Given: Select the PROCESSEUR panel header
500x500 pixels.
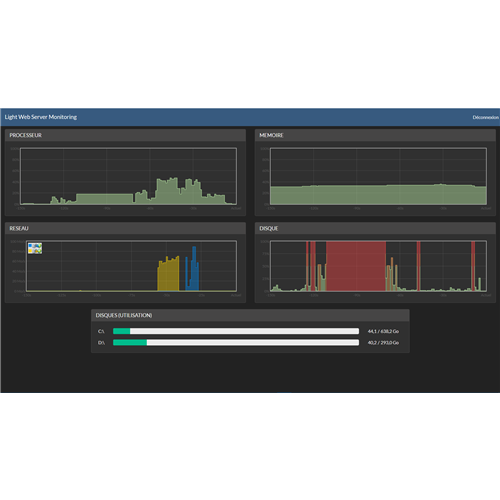Looking at the screenshot, I should coord(125,135).
